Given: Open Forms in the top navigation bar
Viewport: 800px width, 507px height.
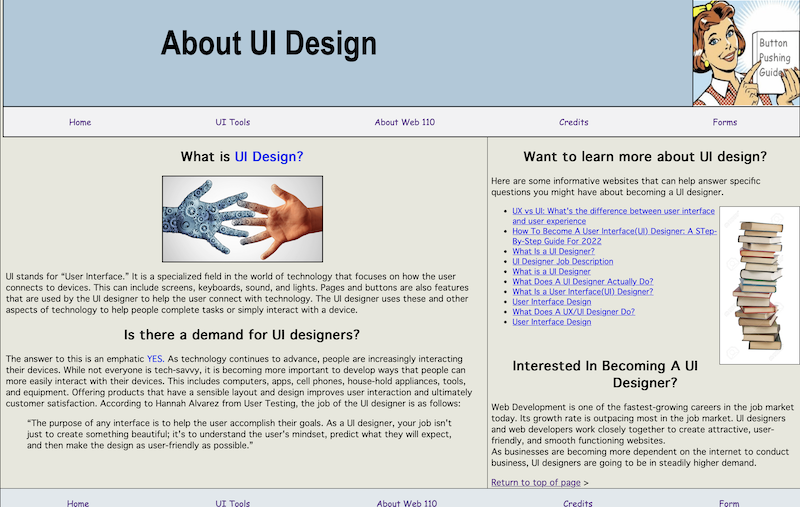Looking at the screenshot, I should pyautogui.click(x=725, y=122).
